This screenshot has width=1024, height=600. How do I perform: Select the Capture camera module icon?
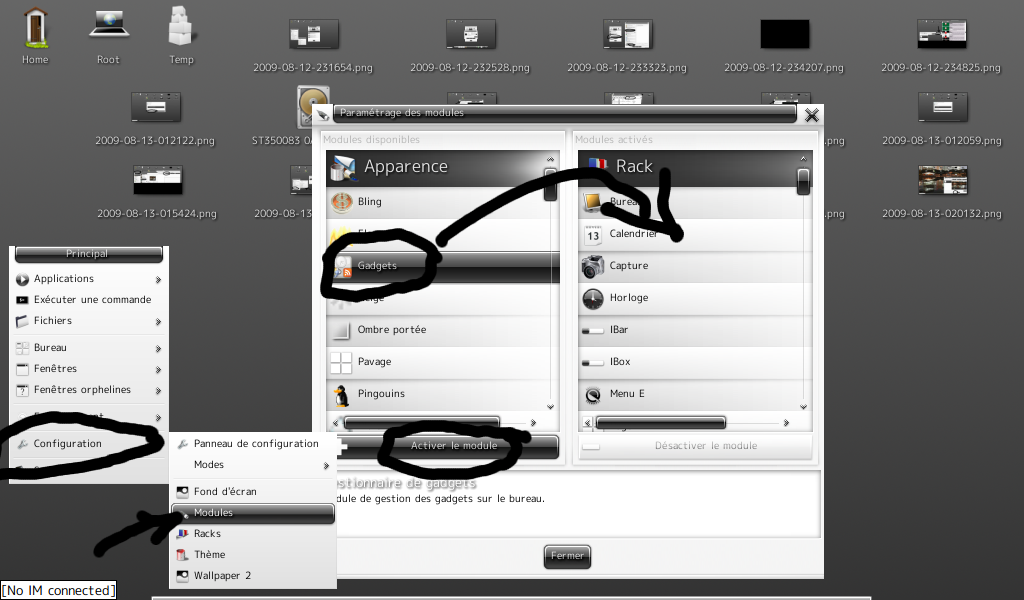click(x=593, y=266)
